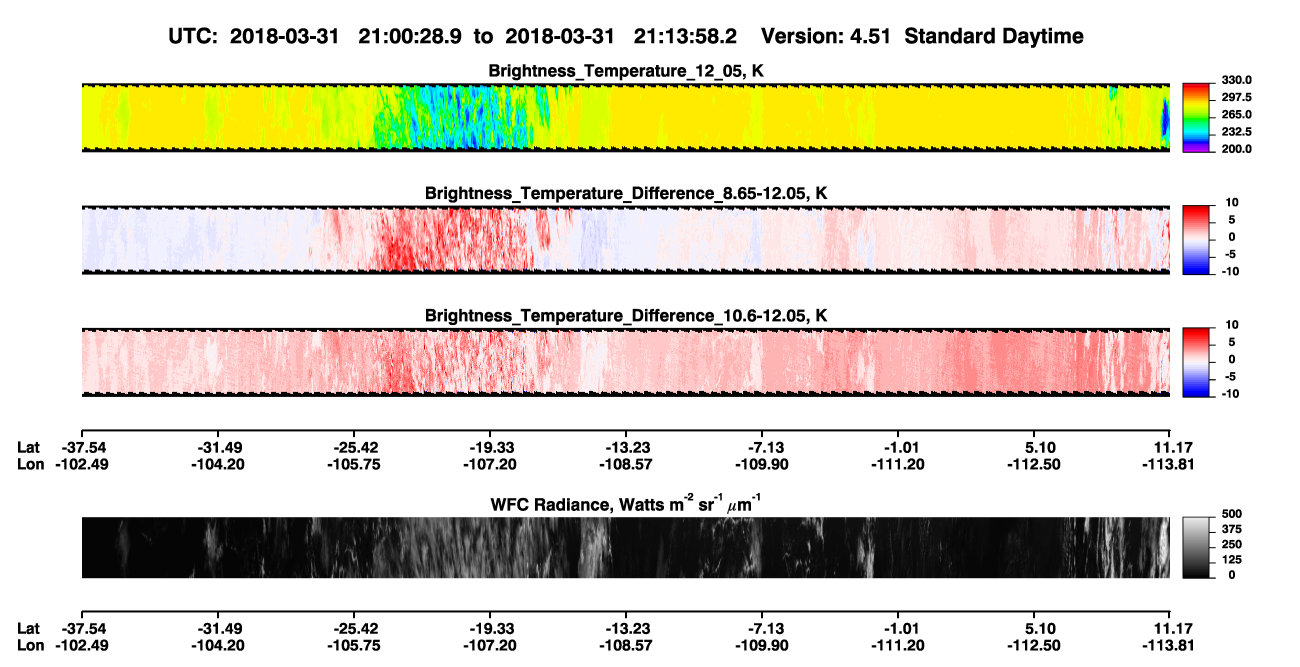Click the end time '21:13:58.2' in header
The image size is (1300, 667).
click(684, 36)
